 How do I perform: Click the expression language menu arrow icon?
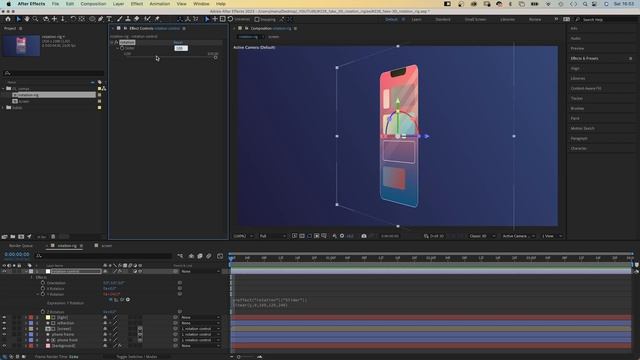[128, 300]
